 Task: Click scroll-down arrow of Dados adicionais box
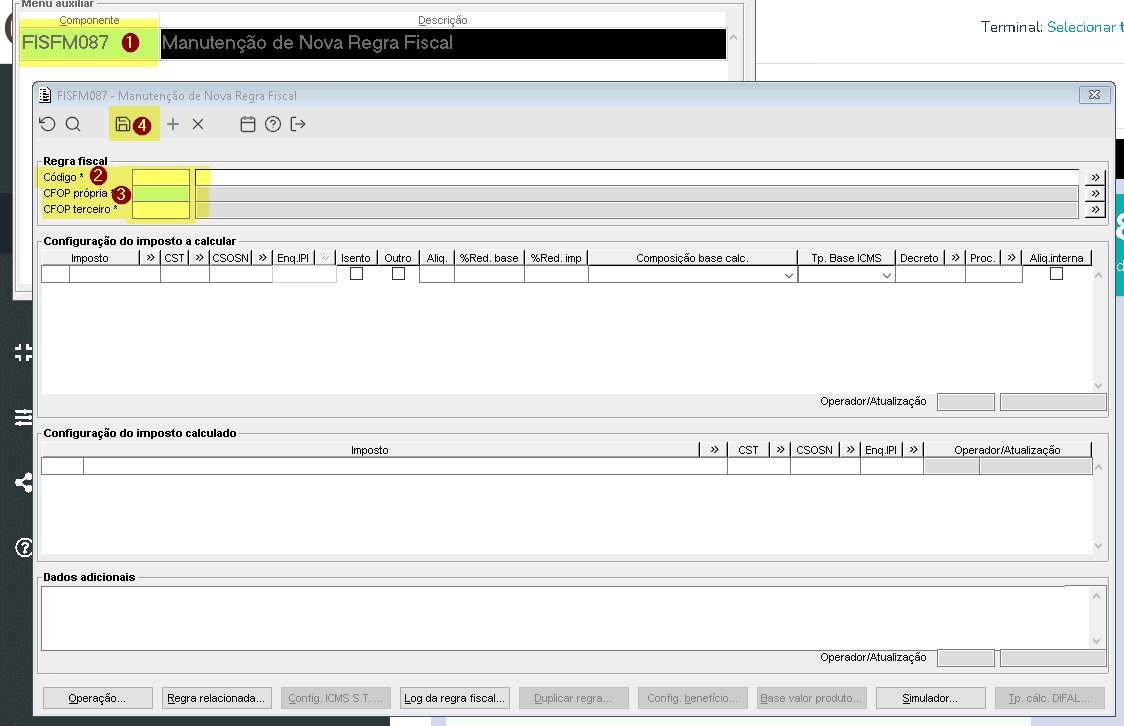(1096, 641)
